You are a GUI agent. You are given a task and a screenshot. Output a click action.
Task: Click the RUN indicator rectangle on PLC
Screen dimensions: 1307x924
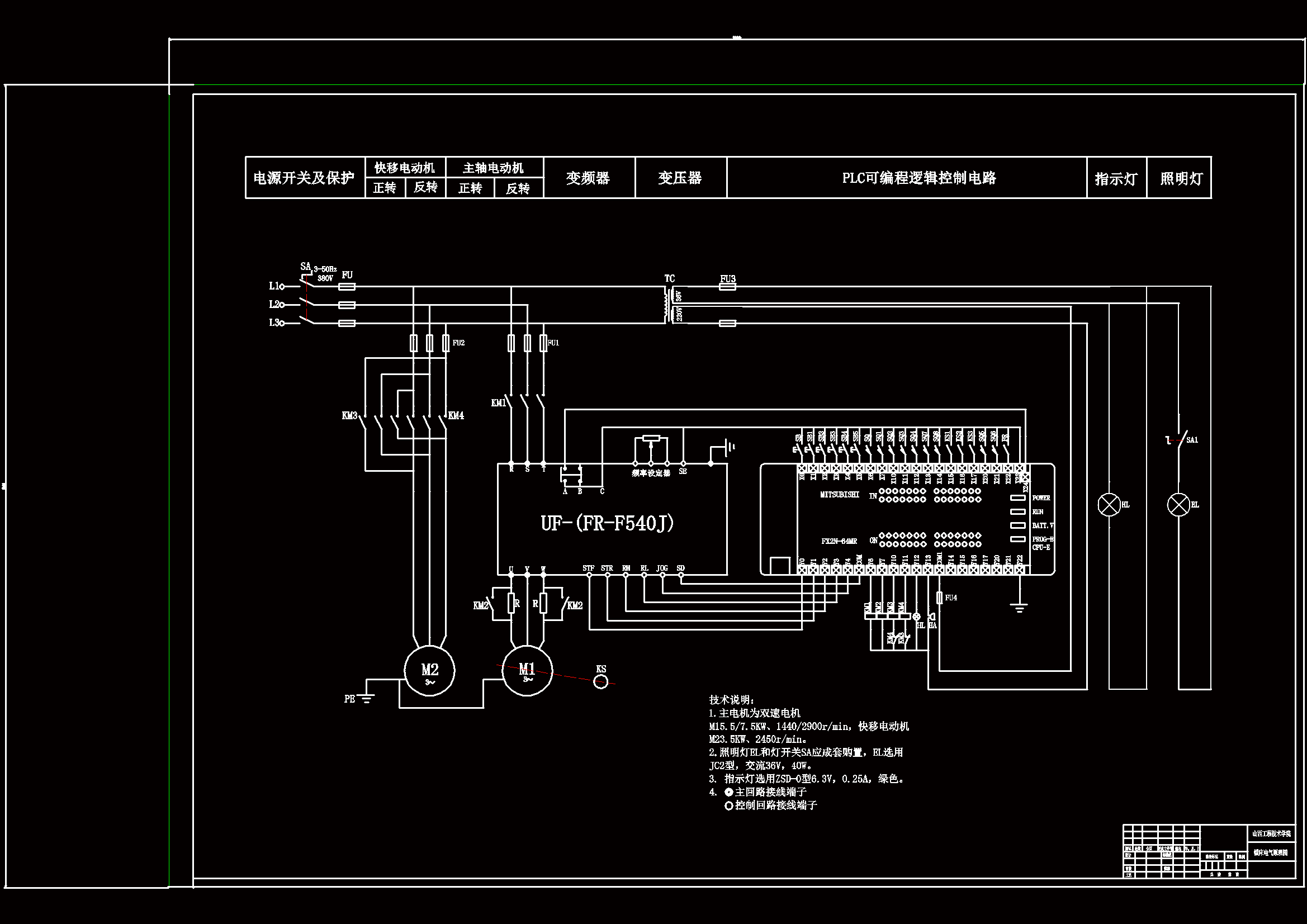1017,512
